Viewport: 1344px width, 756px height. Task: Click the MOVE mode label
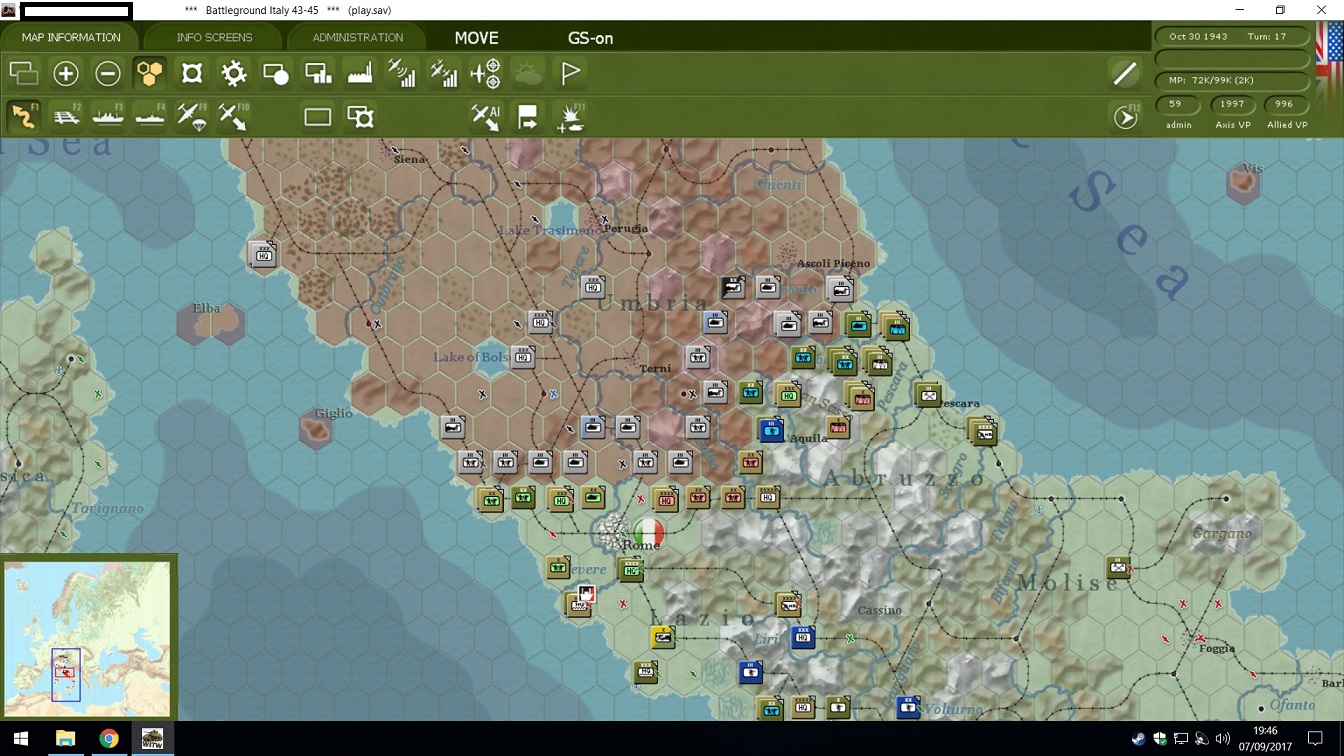(476, 38)
